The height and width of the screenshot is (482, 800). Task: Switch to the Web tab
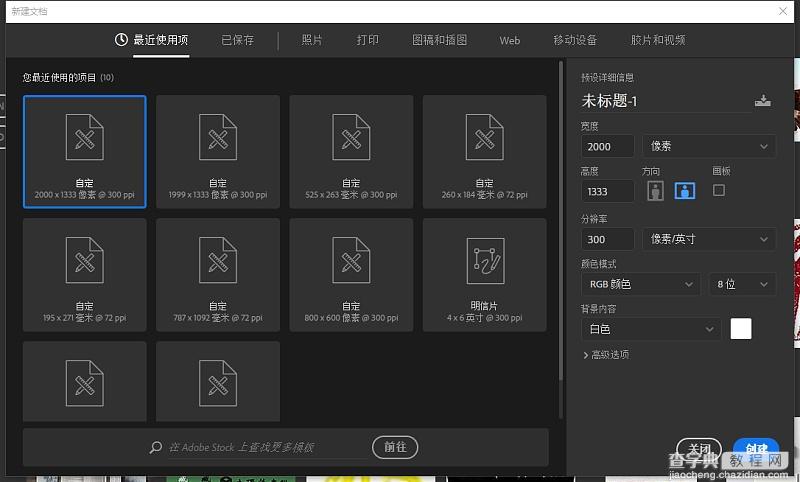(510, 40)
